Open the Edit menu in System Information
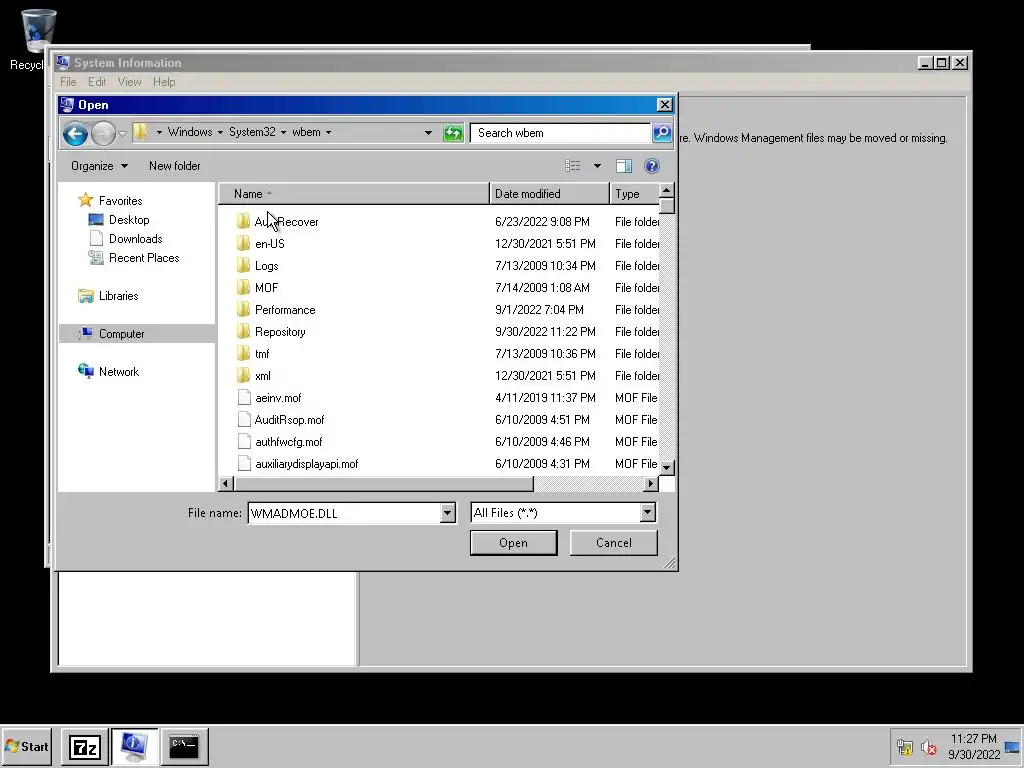1024x768 pixels. (97, 82)
